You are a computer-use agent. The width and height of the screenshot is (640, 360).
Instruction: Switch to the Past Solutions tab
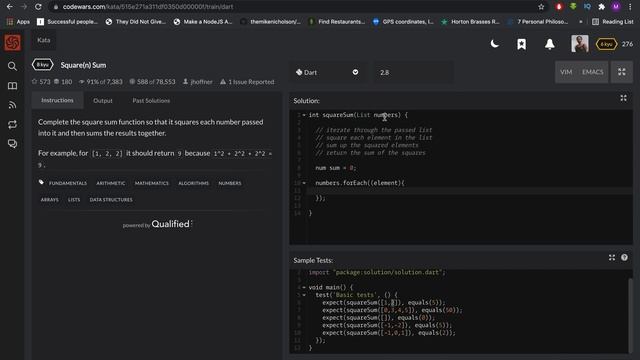pos(151,100)
